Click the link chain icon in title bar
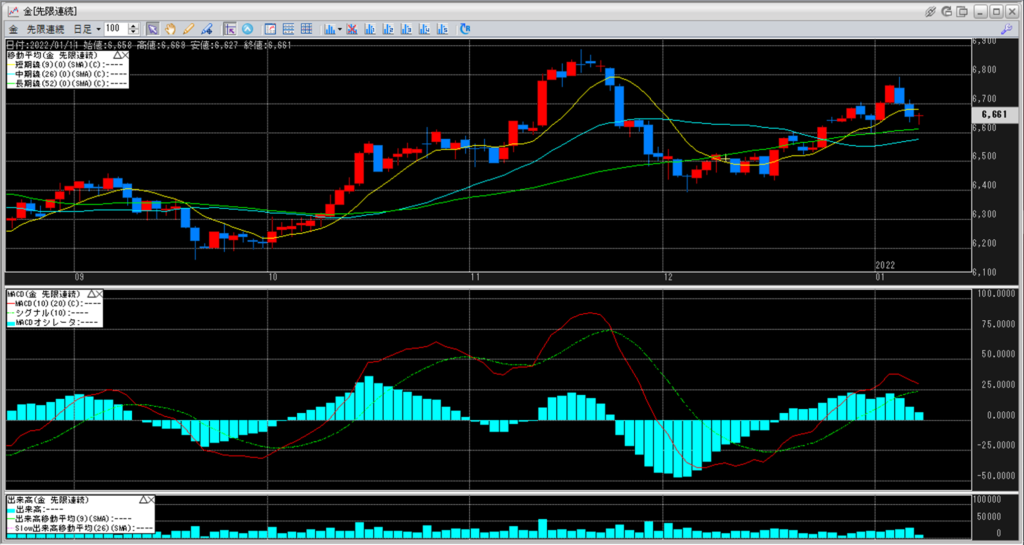This screenshot has width=1024, height=545. (930, 10)
